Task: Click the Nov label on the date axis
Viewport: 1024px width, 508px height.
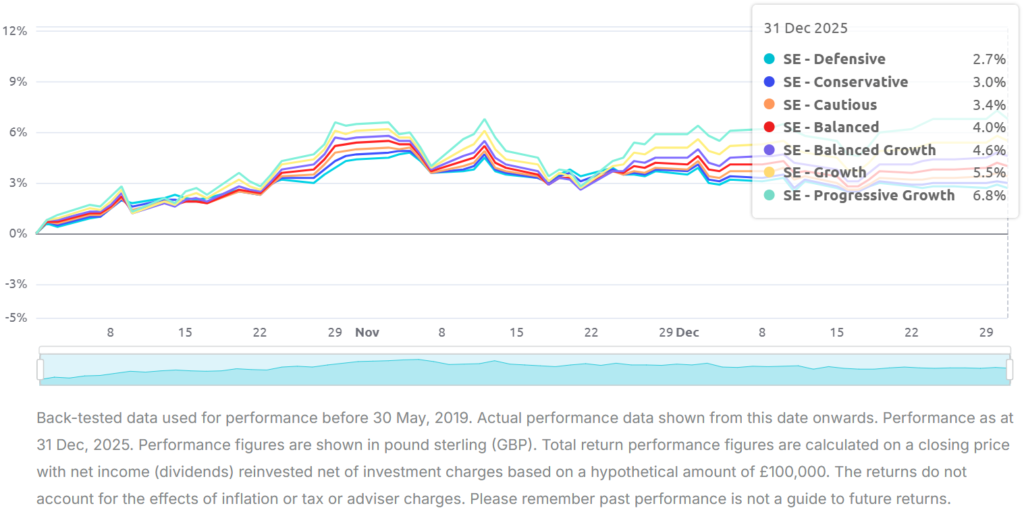Action: (367, 332)
